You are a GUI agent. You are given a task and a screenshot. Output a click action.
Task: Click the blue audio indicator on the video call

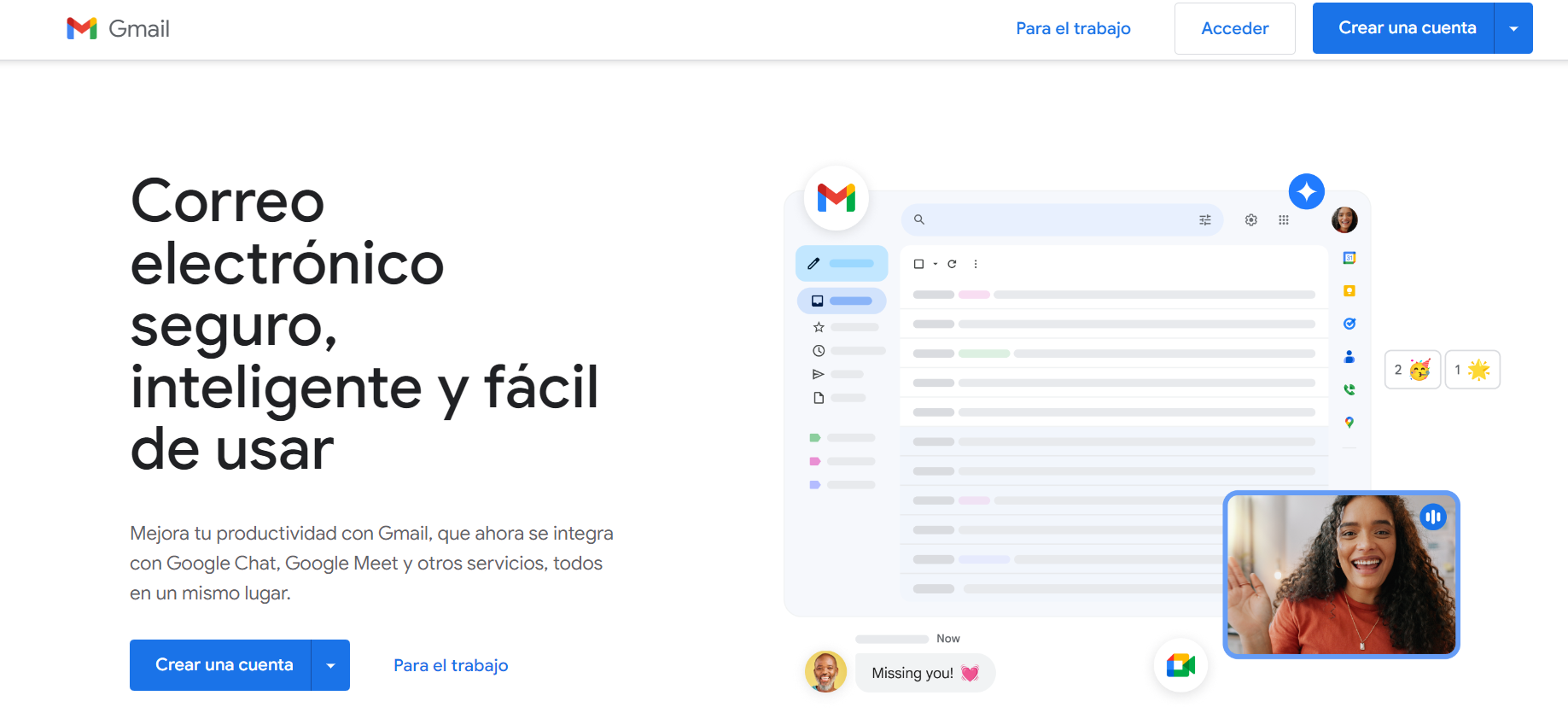[x=1433, y=517]
